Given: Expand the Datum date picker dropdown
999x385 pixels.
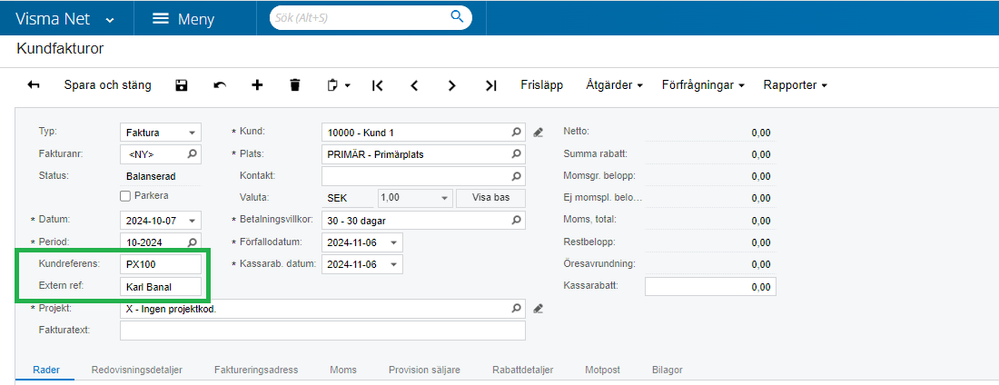Looking at the screenshot, I should [x=192, y=221].
